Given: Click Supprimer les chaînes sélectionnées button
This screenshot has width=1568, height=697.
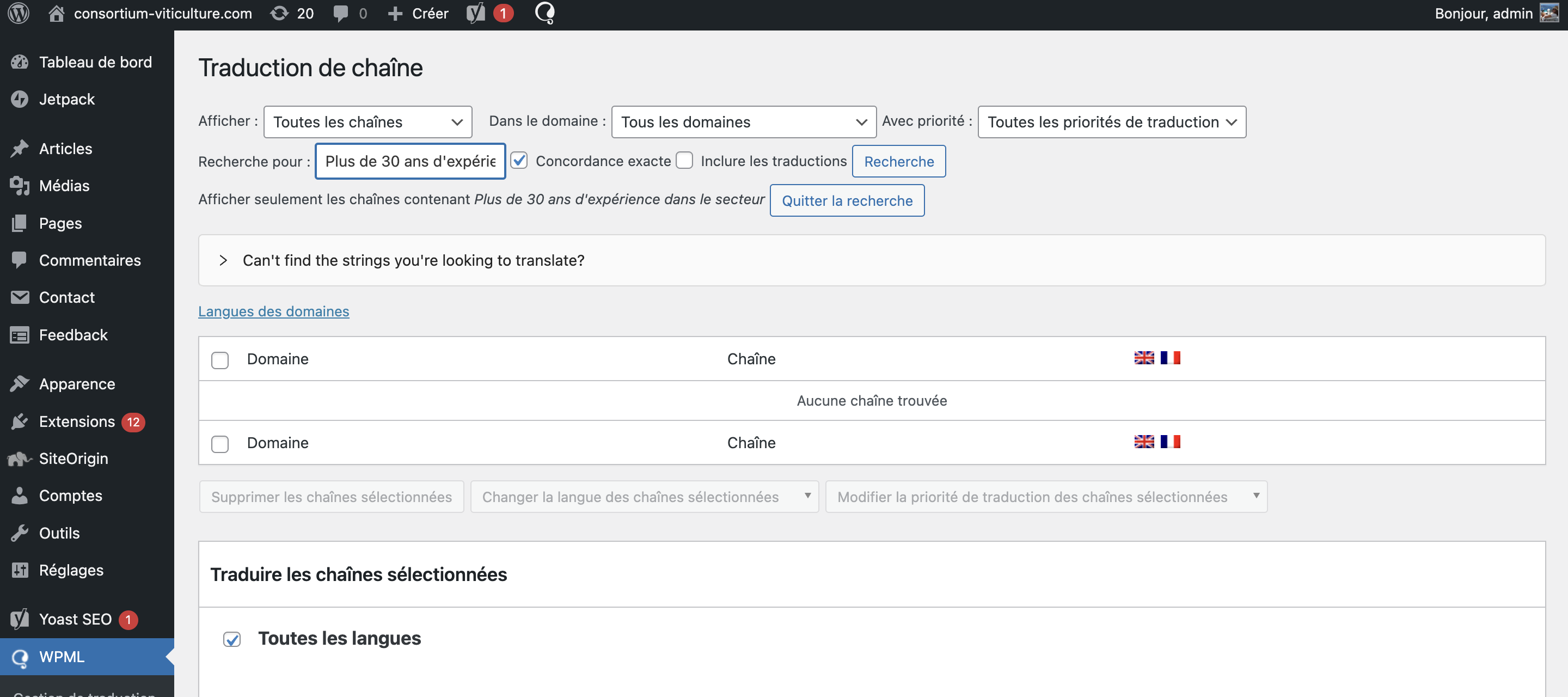Looking at the screenshot, I should coord(331,497).
